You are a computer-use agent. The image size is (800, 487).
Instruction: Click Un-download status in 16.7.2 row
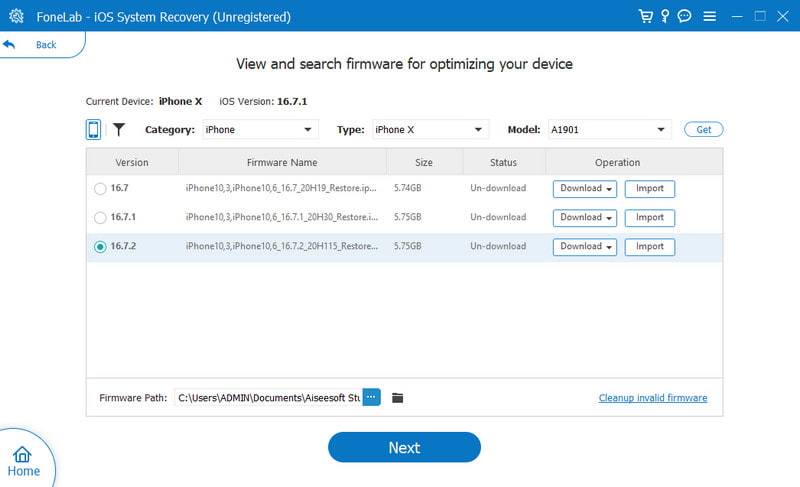(498, 246)
